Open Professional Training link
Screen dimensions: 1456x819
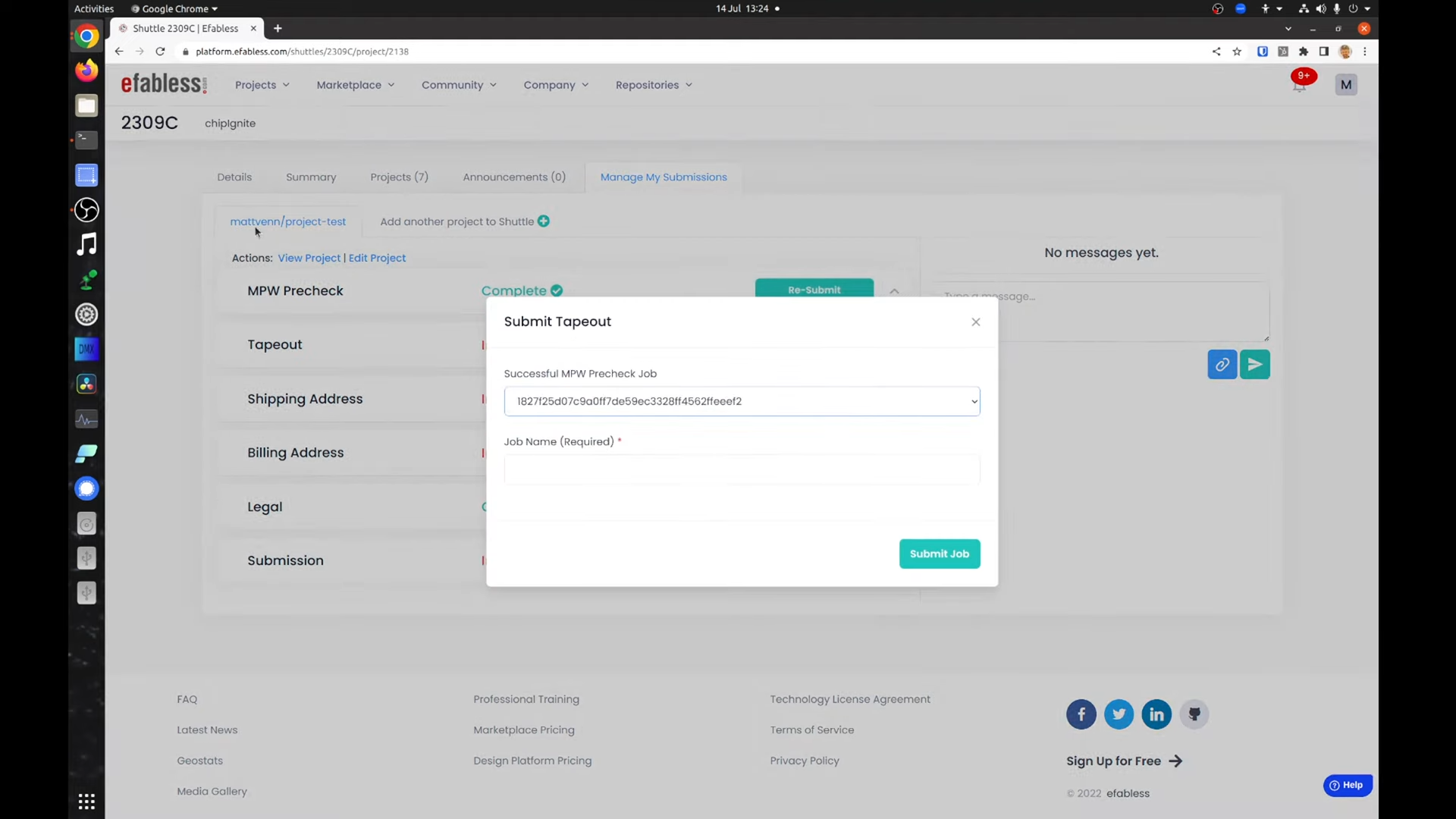[x=526, y=699]
